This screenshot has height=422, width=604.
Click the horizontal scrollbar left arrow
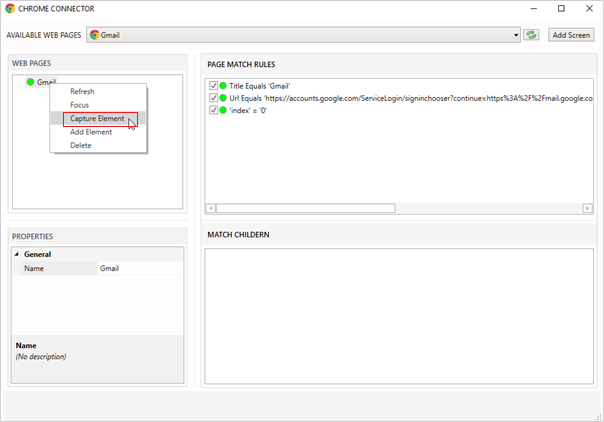(x=210, y=208)
